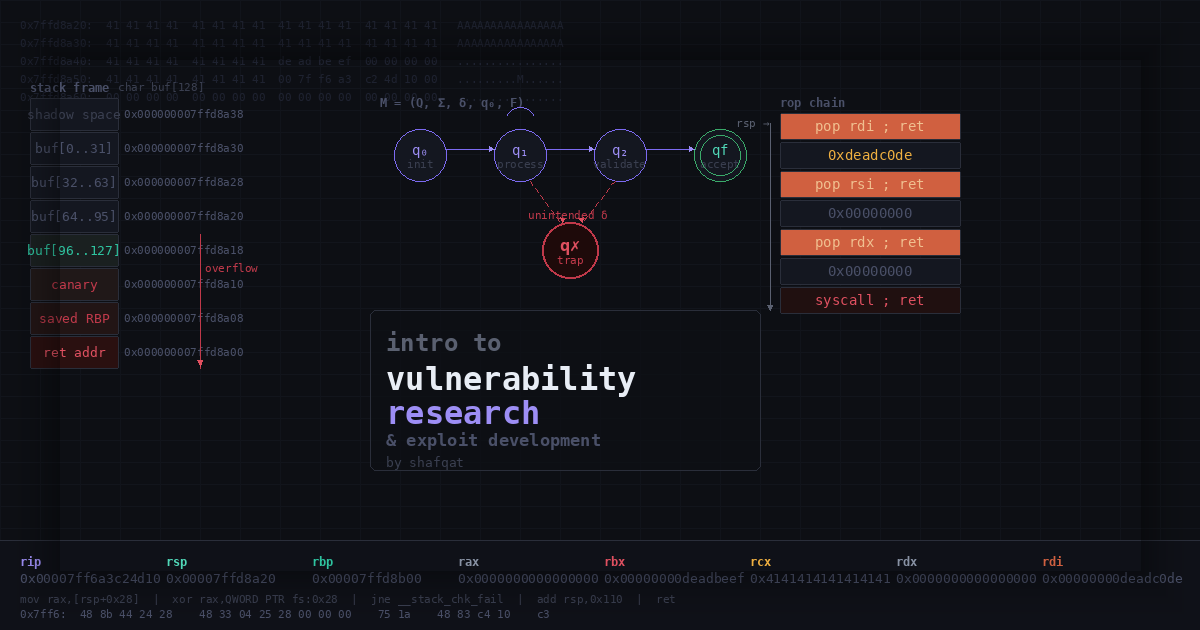Click the qx trap state node
The image size is (1200, 630).
(x=570, y=250)
